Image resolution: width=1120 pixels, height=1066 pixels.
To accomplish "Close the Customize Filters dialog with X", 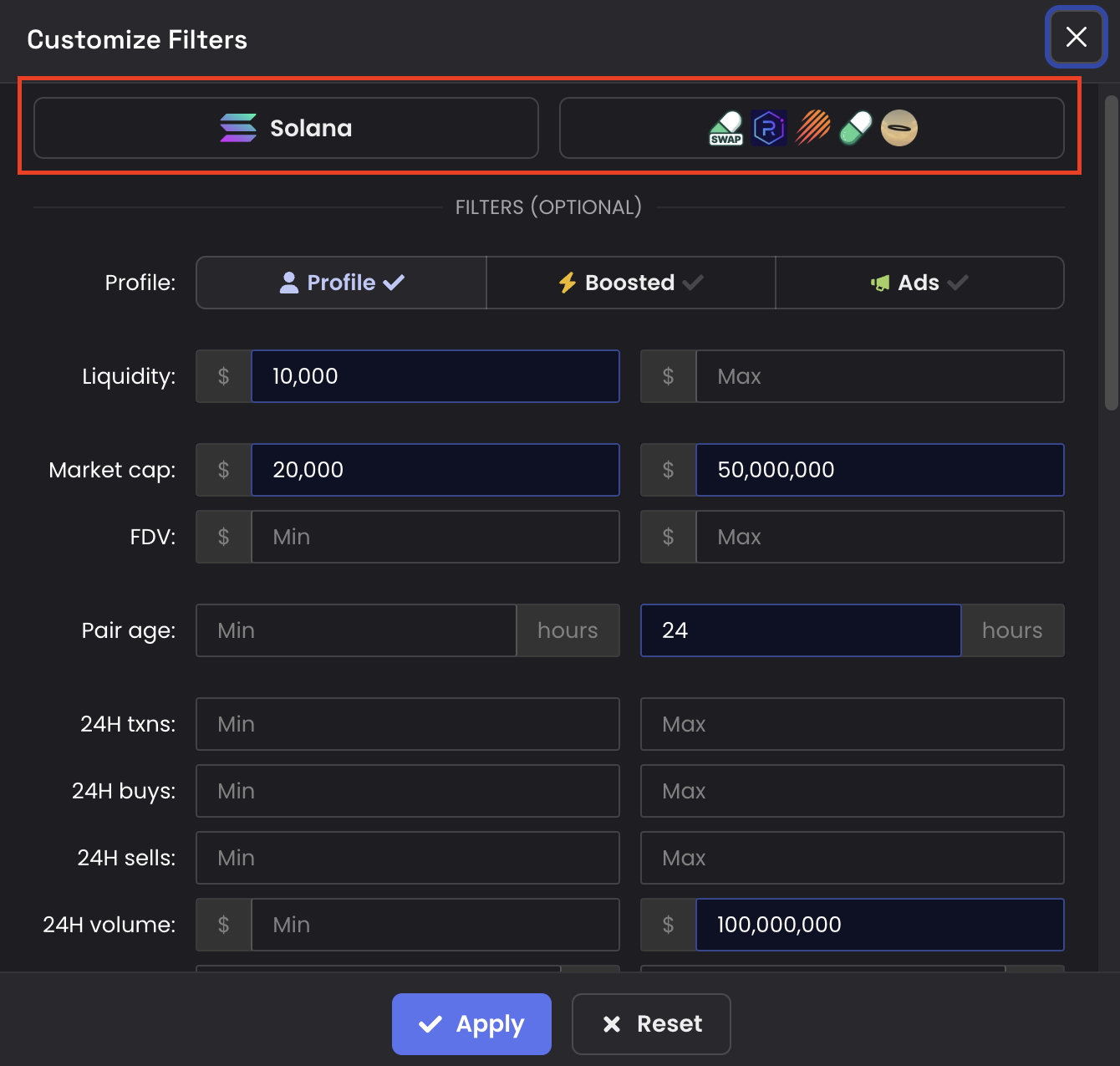I will [x=1076, y=37].
